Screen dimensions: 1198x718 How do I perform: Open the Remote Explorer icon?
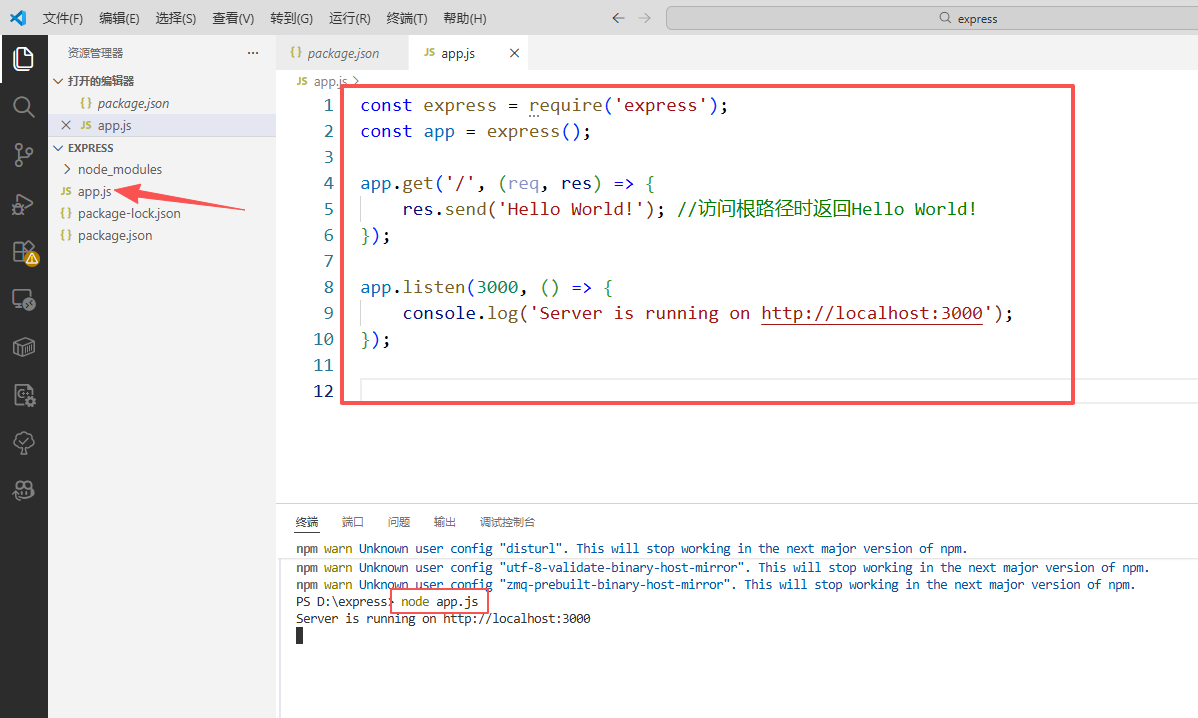(23, 299)
